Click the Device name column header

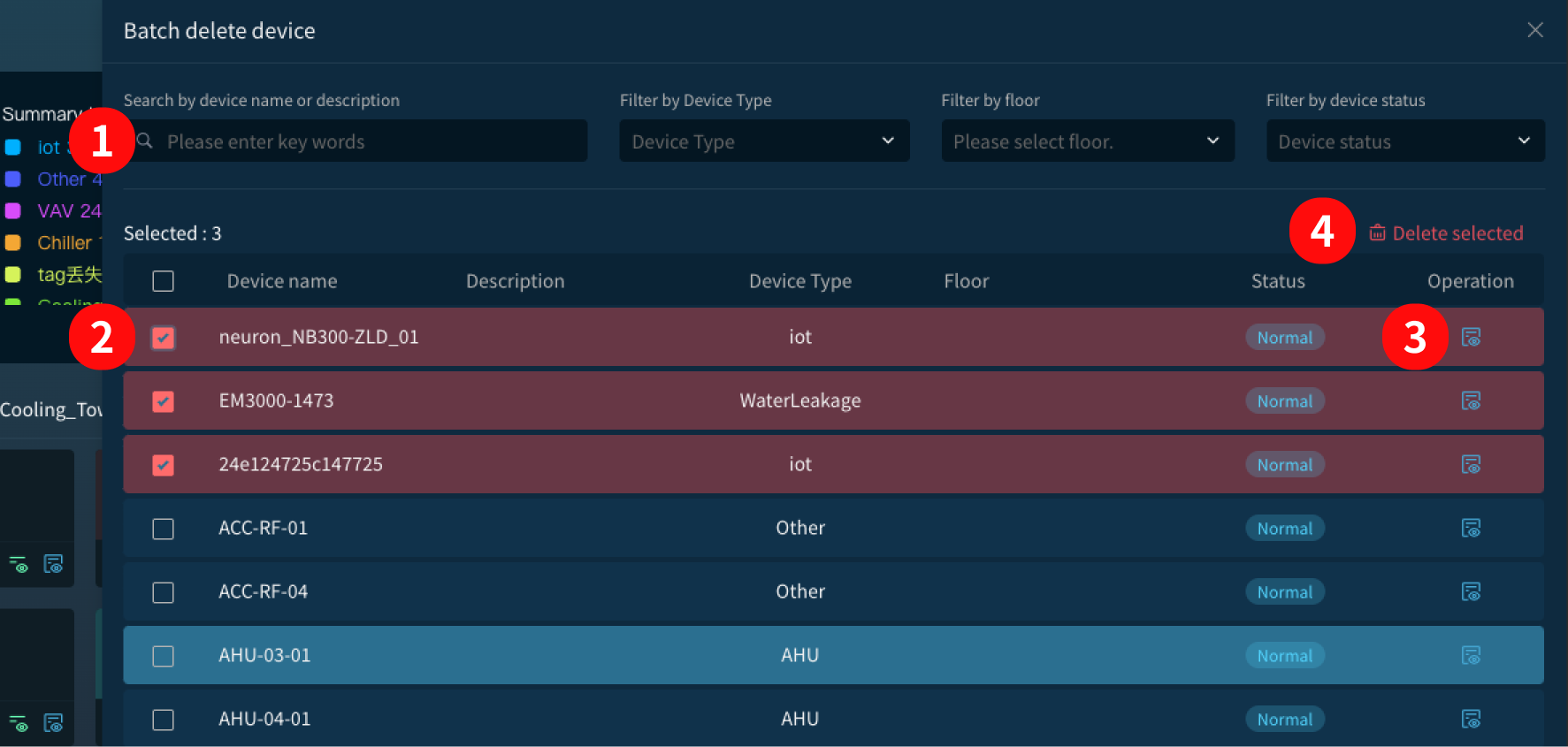(282, 281)
